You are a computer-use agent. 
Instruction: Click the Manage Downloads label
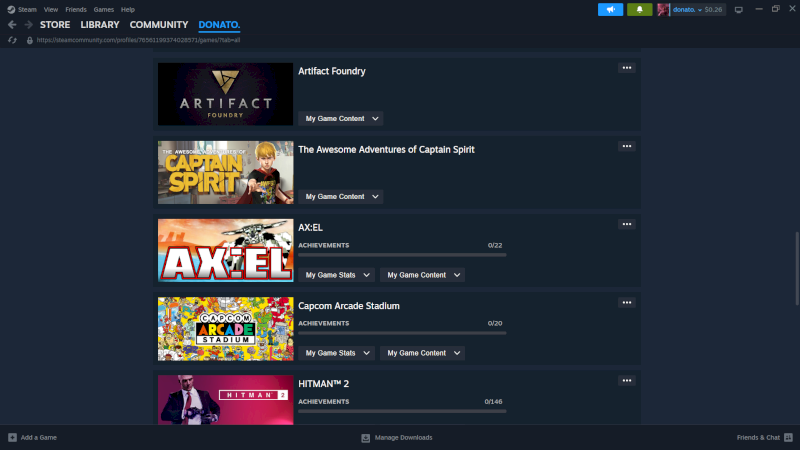point(404,438)
